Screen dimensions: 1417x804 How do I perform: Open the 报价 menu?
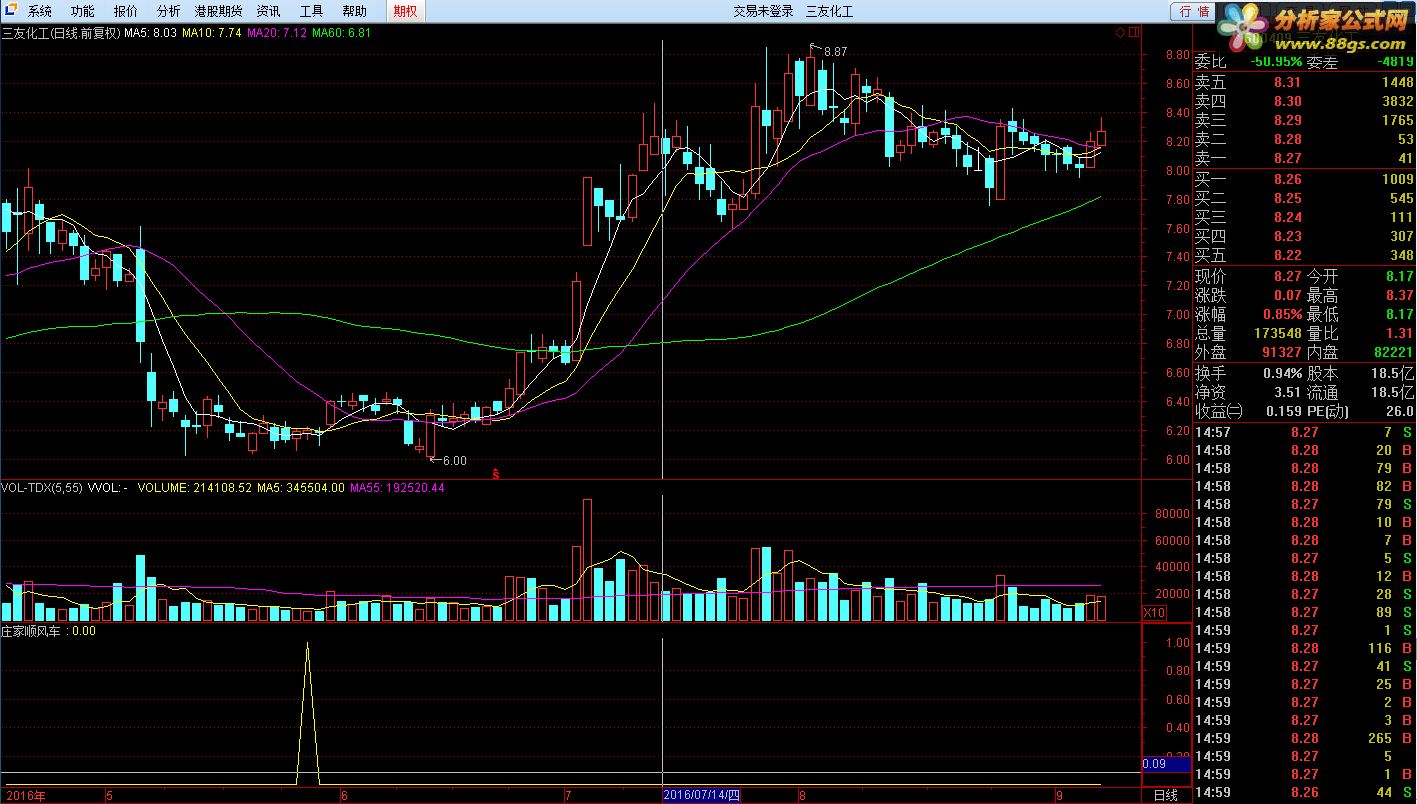[126, 11]
